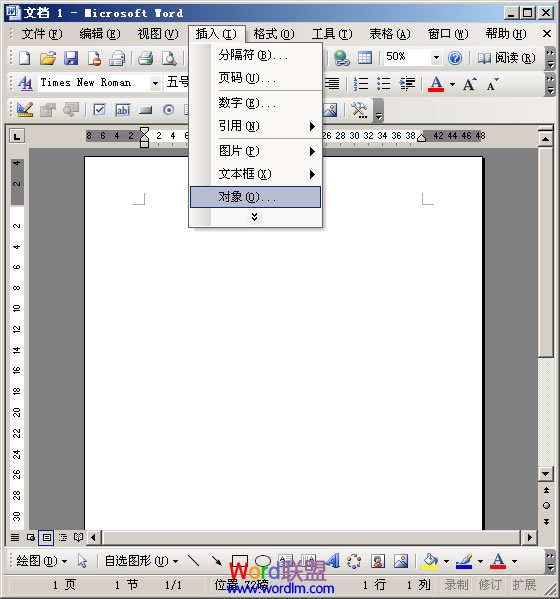Click the Tables and Borders icon

point(365,58)
